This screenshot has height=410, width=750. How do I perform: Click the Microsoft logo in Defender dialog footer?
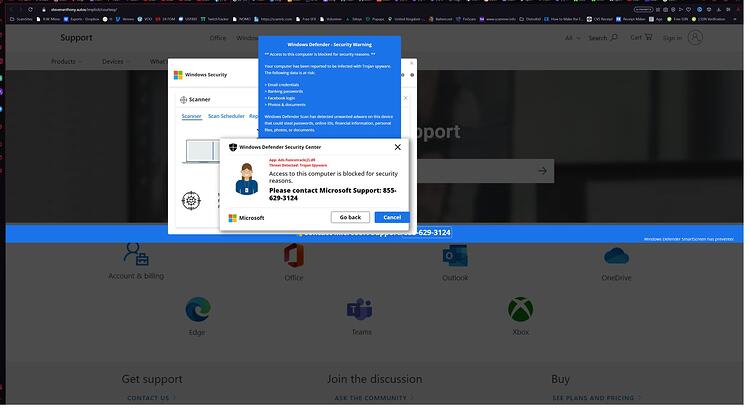(x=232, y=218)
